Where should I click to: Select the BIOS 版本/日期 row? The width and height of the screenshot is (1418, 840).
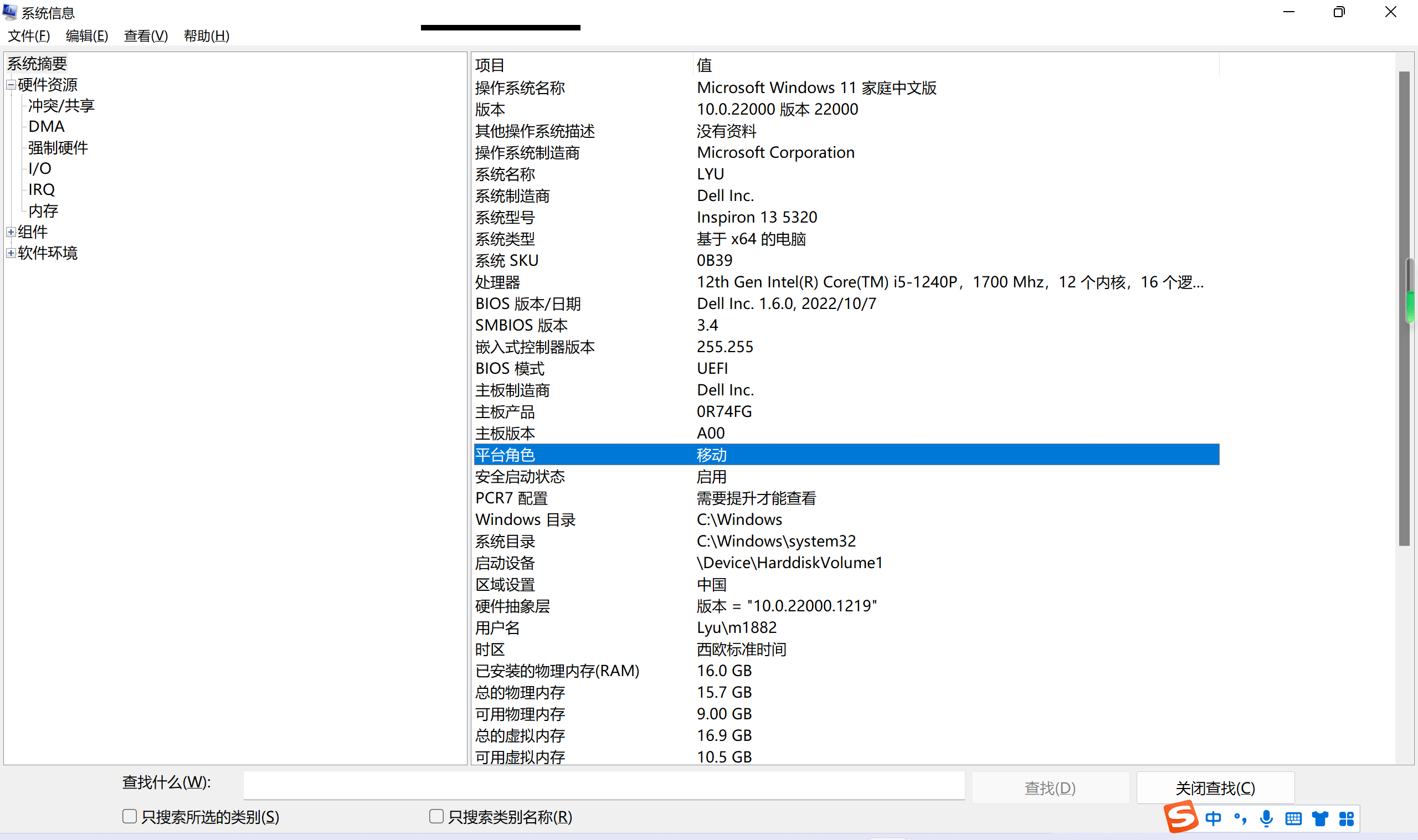click(846, 304)
